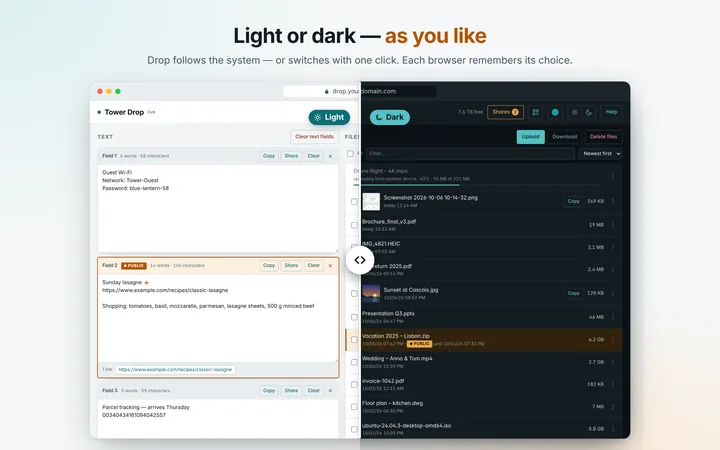Open Sunset at Cascais thumbnail preview
720x450 pixels.
click(371, 293)
